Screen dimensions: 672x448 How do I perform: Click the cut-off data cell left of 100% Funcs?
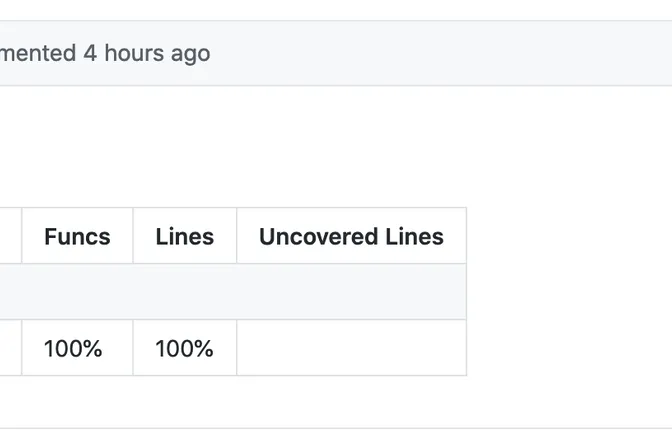(10, 348)
